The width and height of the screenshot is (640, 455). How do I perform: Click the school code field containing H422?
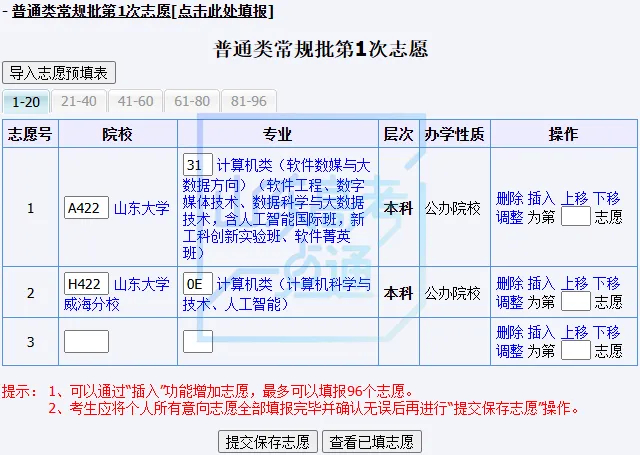[x=86, y=284]
